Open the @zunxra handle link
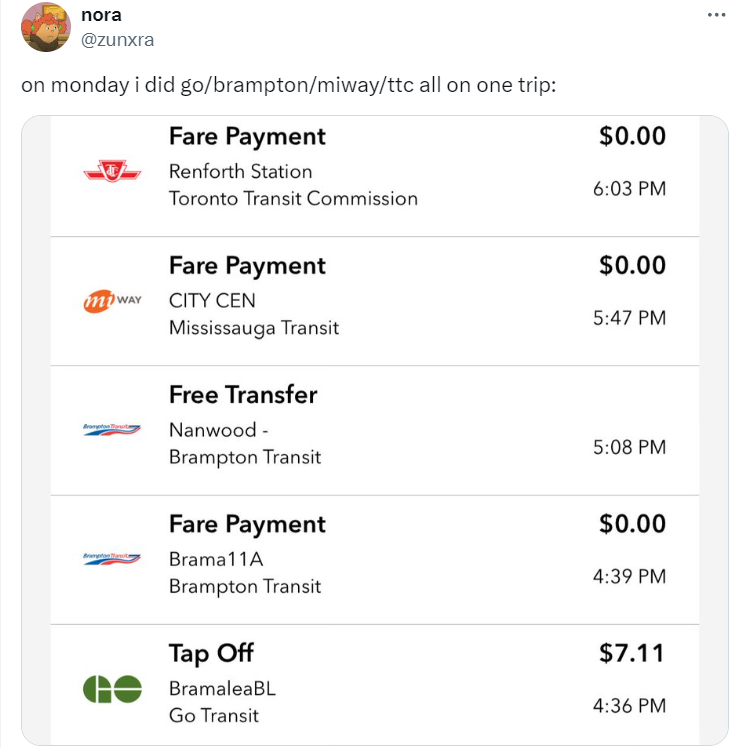Image resolution: width=739 pixels, height=748 pixels. tap(117, 39)
